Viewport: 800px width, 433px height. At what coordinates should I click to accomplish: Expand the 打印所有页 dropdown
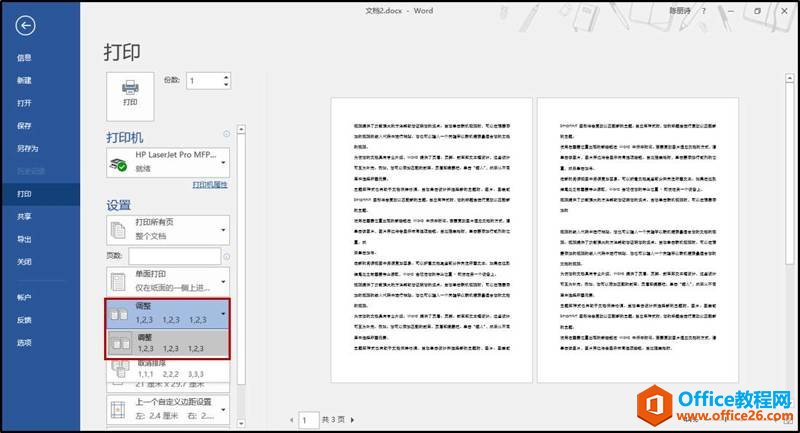click(x=224, y=230)
